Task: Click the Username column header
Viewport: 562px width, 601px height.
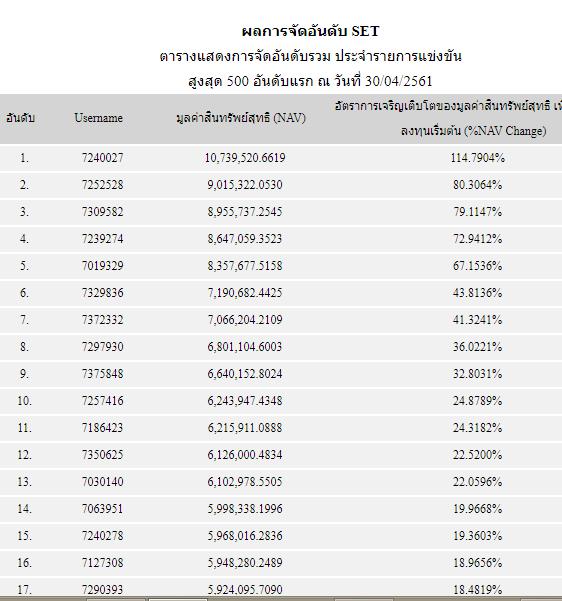Action: click(x=99, y=118)
